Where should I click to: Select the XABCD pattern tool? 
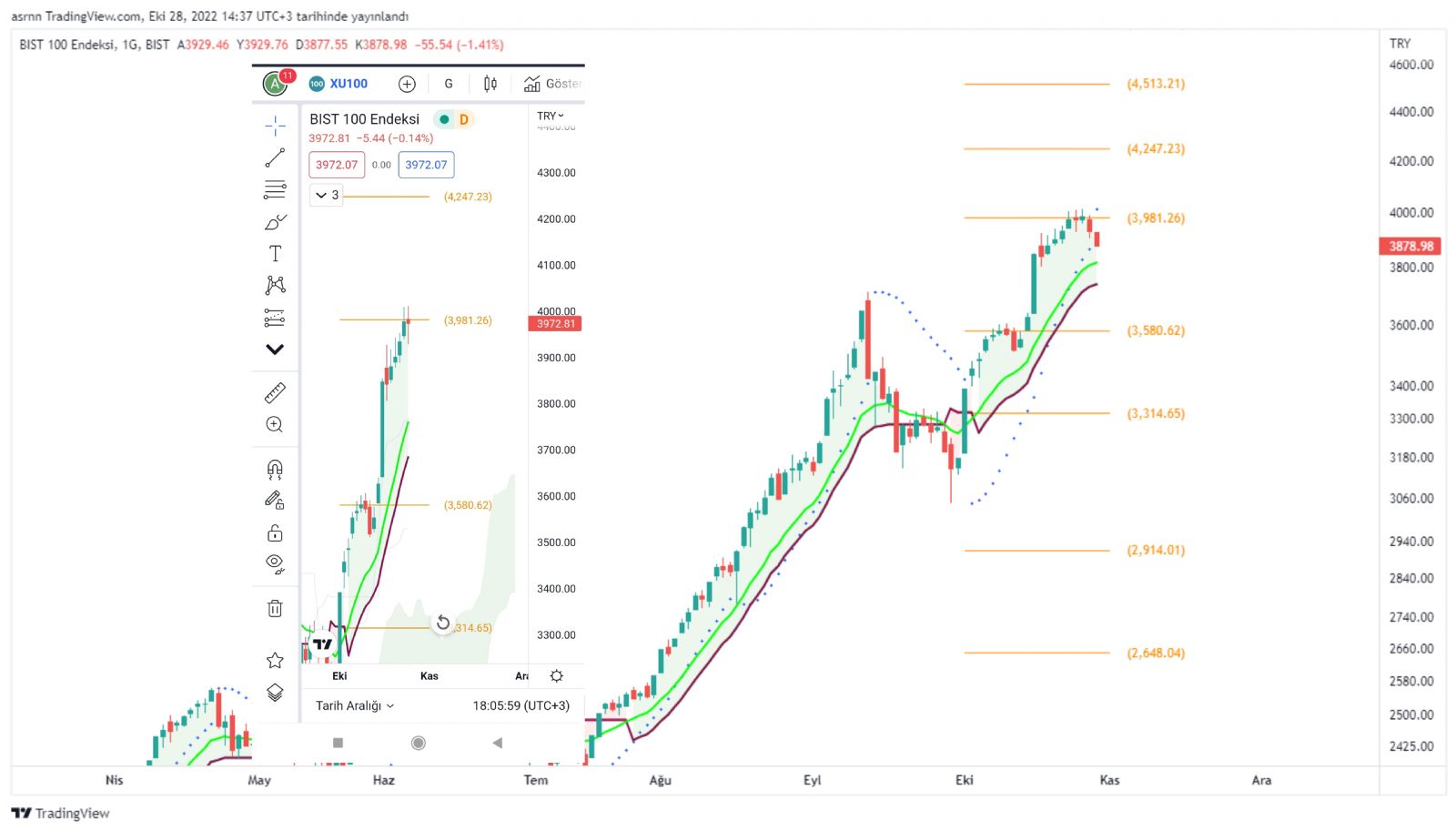275,285
